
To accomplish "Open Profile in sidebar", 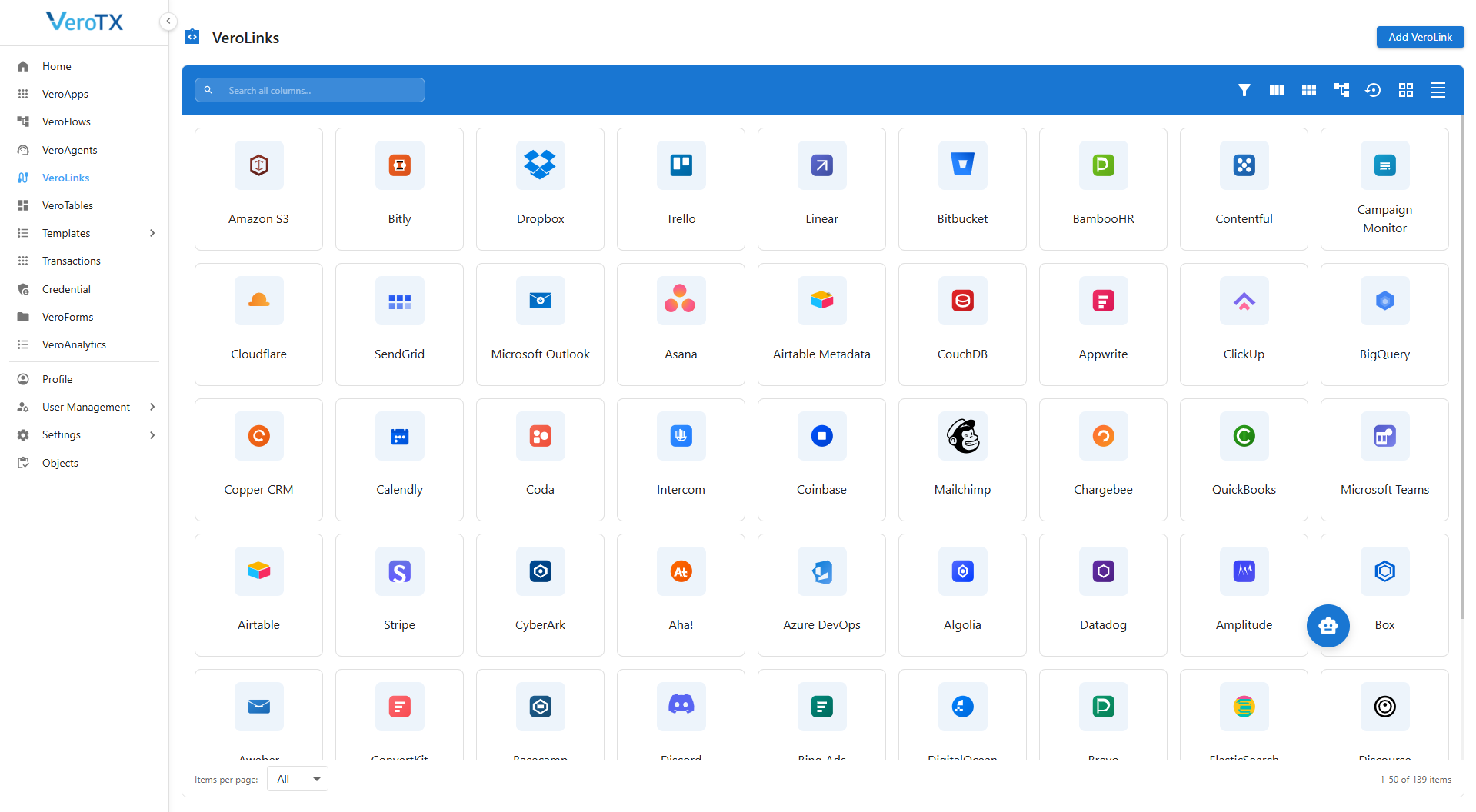I will [x=85, y=379].
